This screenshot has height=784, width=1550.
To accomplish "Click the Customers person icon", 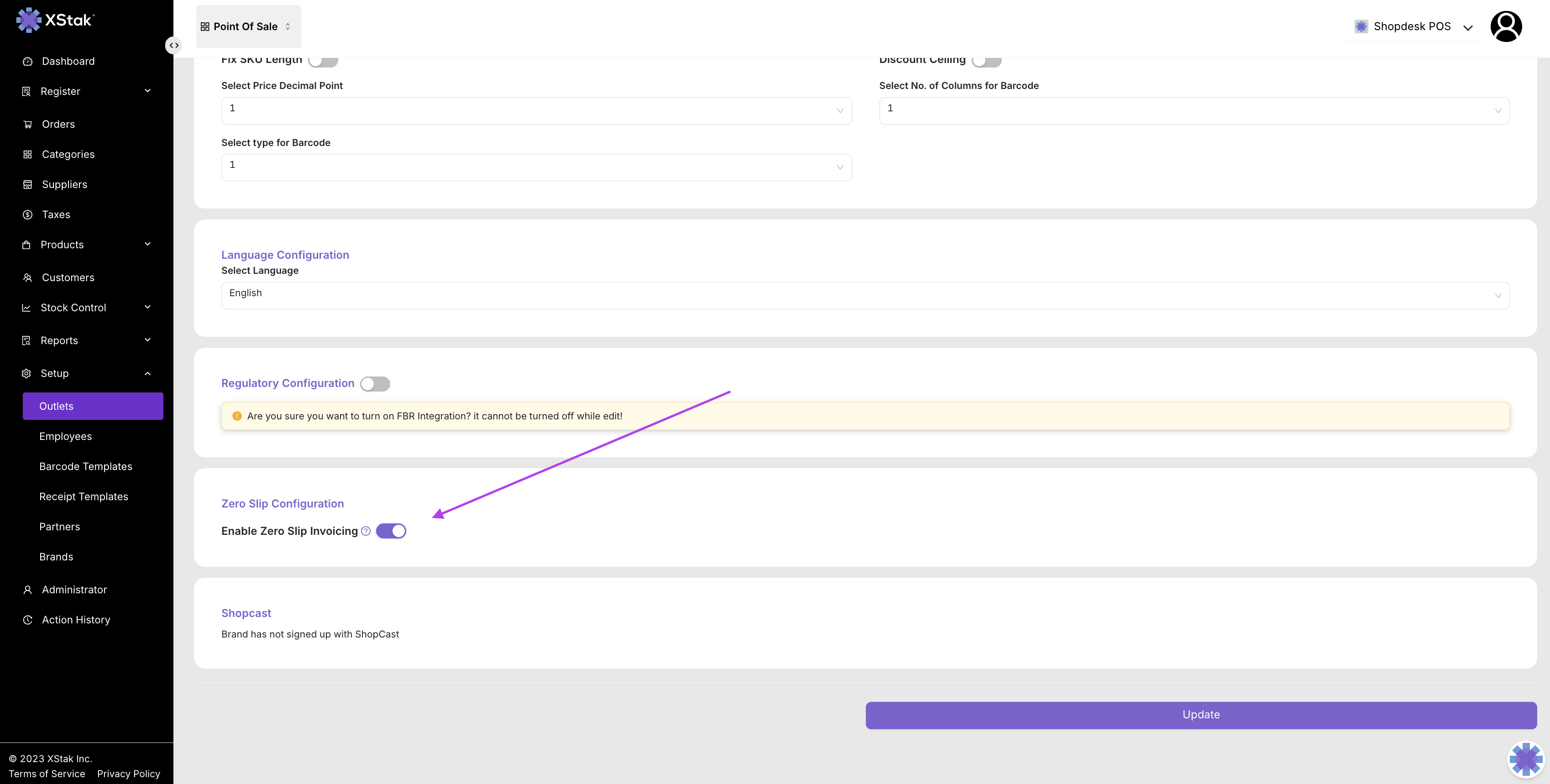I will (27, 278).
